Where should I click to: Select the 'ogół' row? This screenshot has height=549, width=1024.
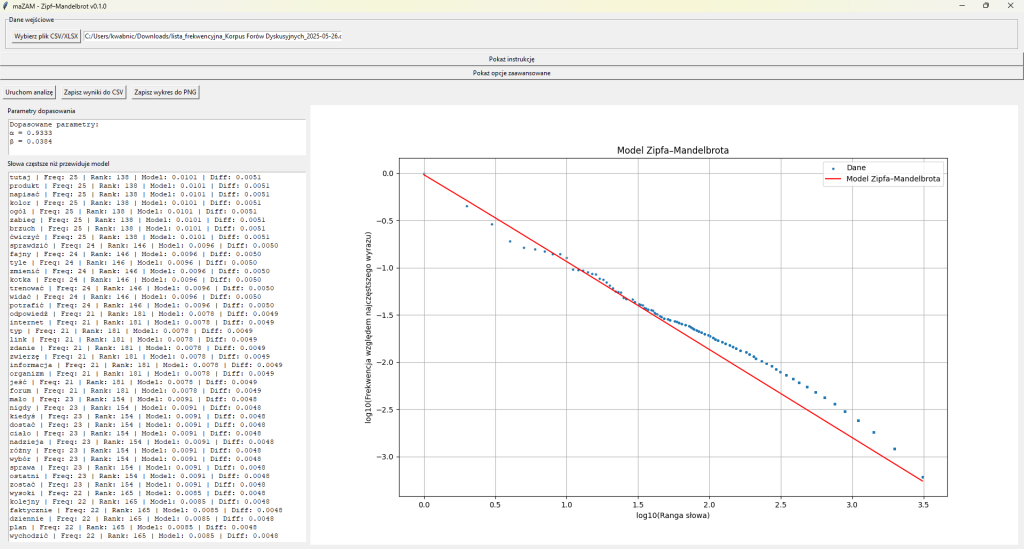(x=133, y=212)
